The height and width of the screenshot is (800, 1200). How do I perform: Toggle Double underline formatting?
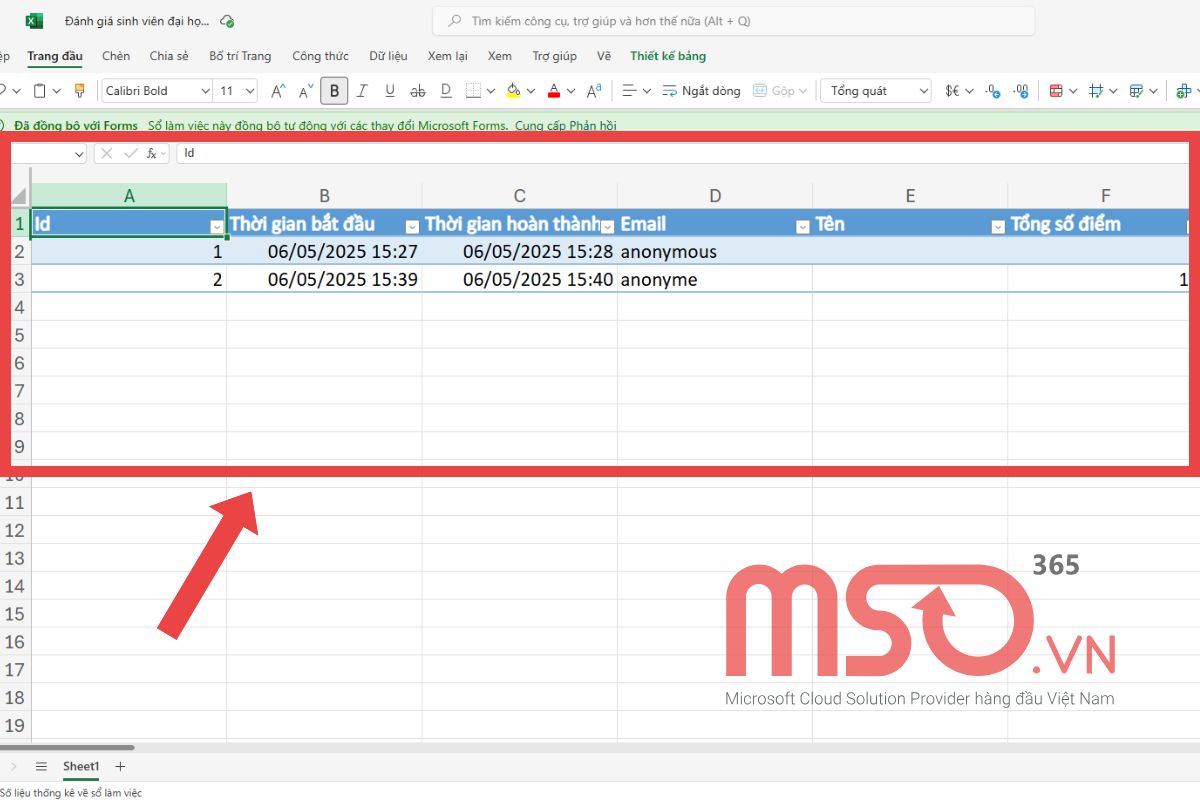446,91
